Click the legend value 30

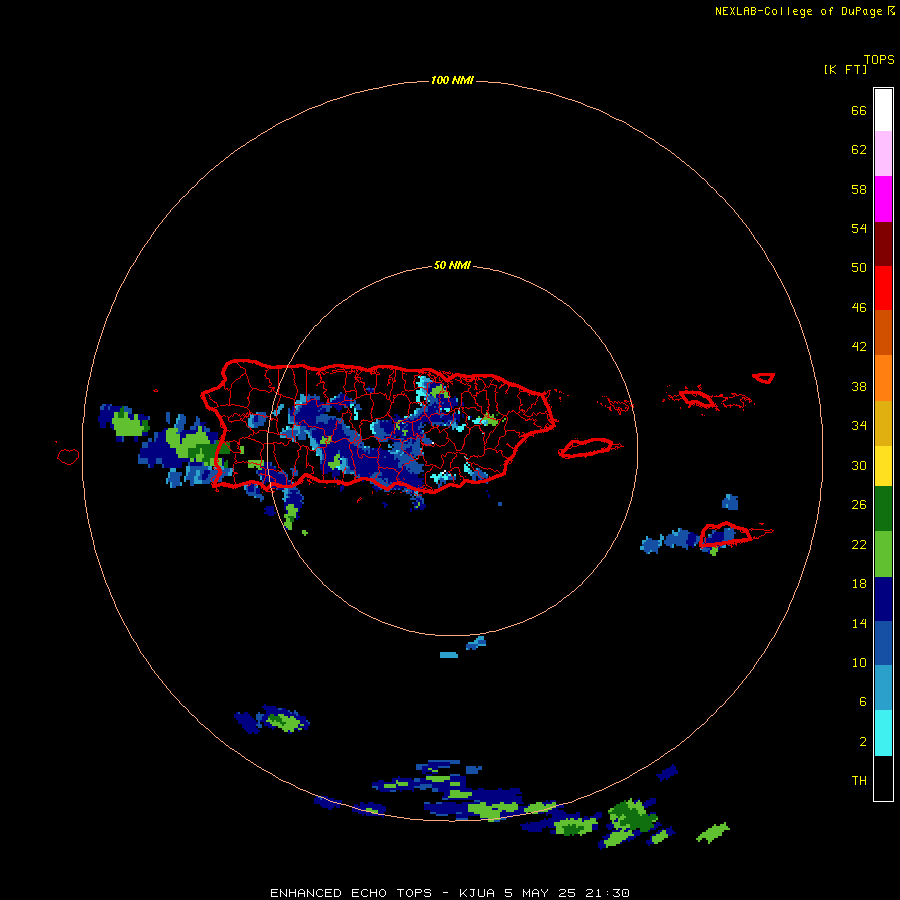(859, 465)
